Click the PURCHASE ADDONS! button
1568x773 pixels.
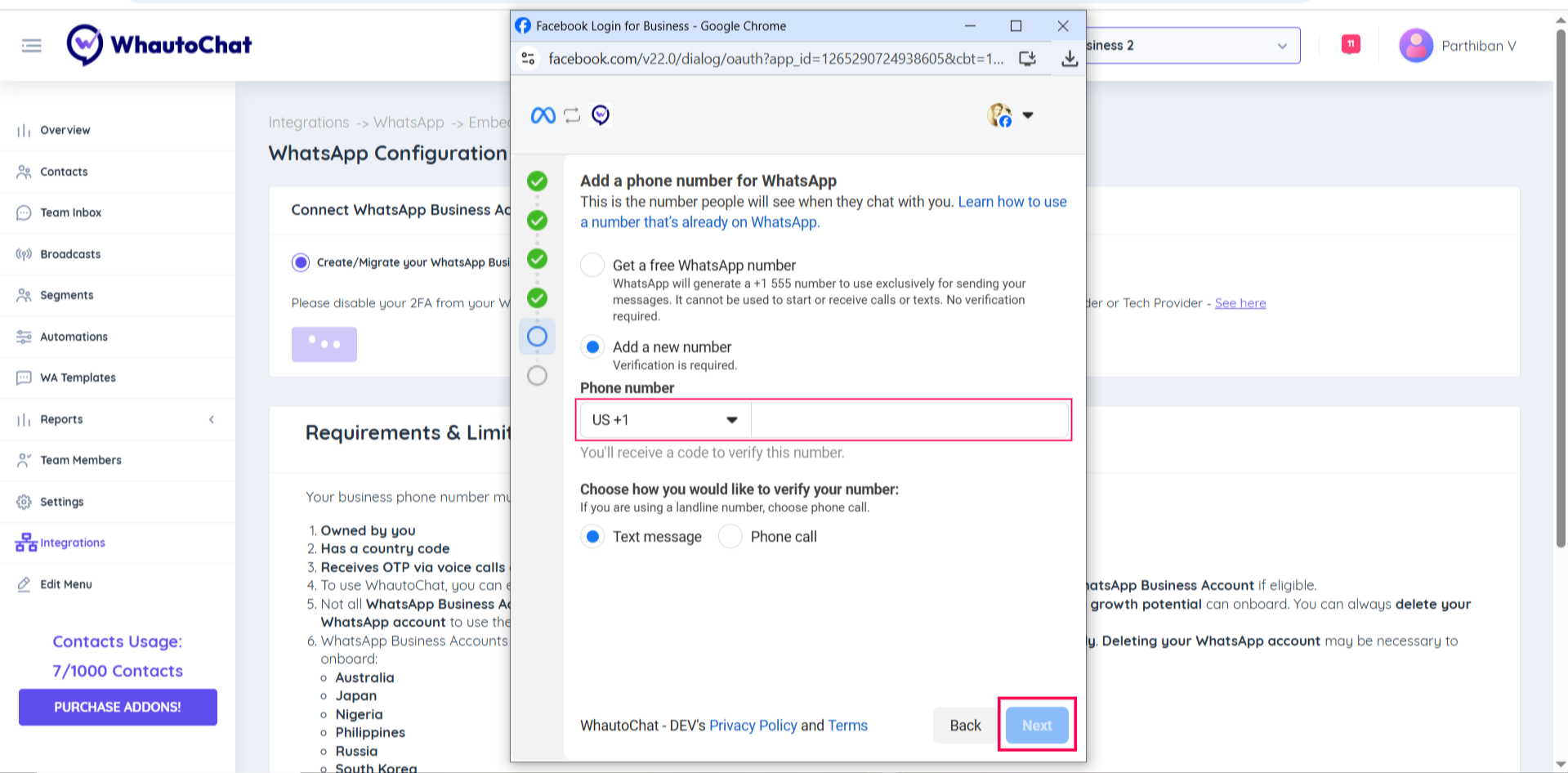pyautogui.click(x=118, y=707)
